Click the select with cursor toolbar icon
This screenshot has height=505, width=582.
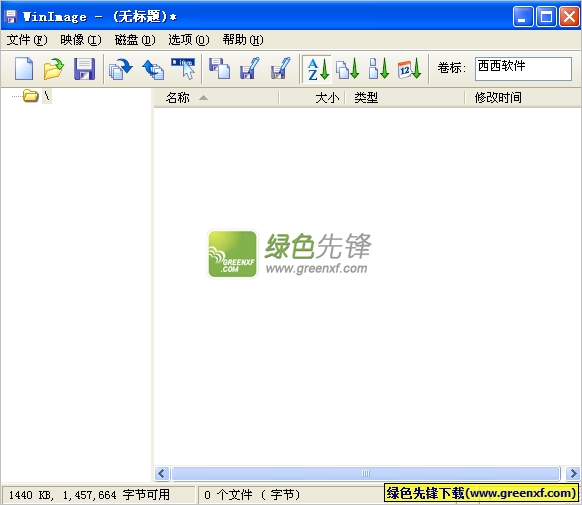(x=183, y=68)
